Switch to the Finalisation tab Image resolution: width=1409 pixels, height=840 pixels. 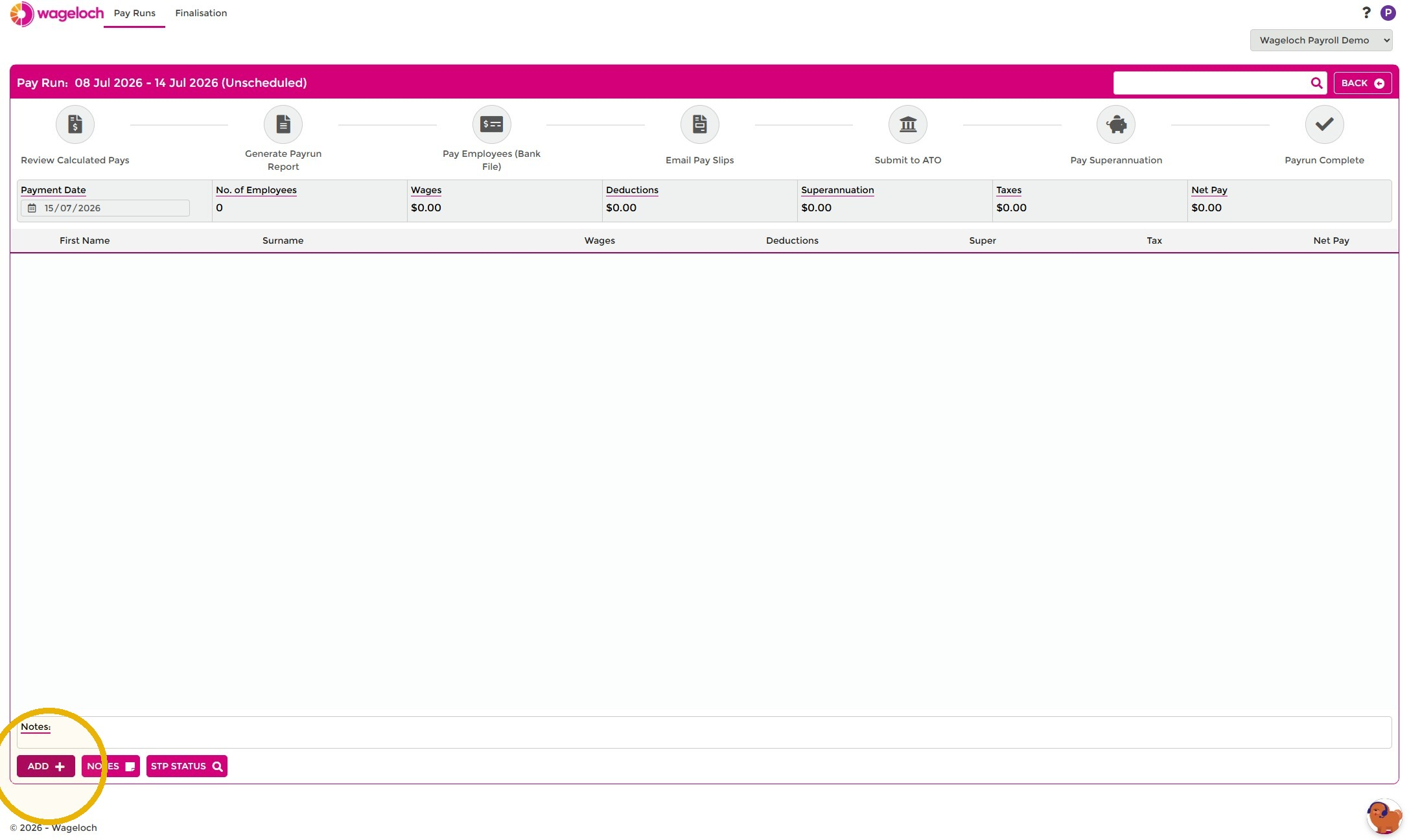tap(201, 13)
